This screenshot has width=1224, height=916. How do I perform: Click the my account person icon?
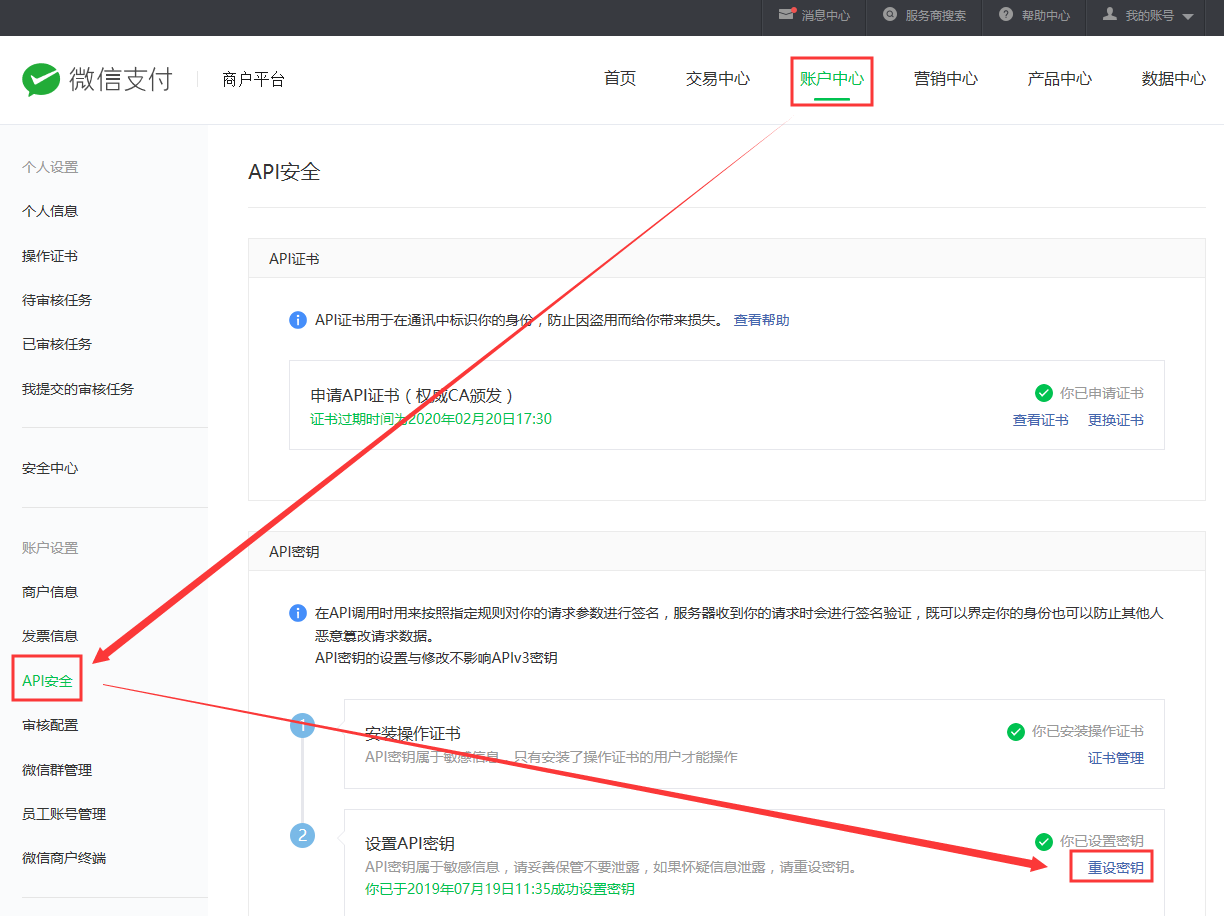pos(1110,15)
